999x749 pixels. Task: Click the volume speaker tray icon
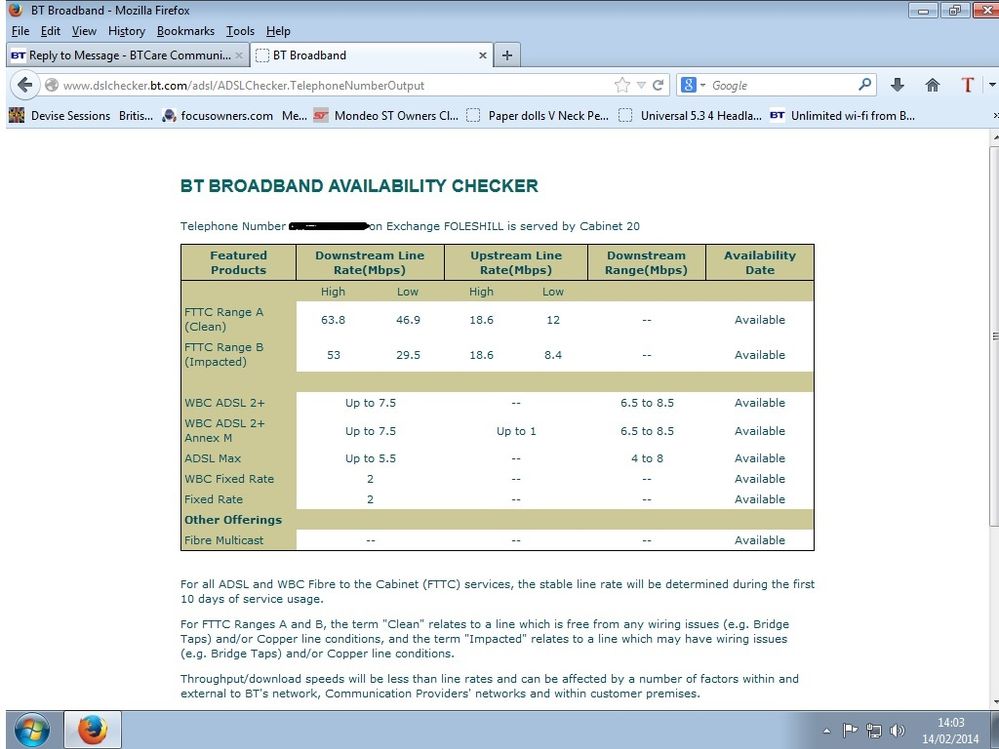click(897, 731)
